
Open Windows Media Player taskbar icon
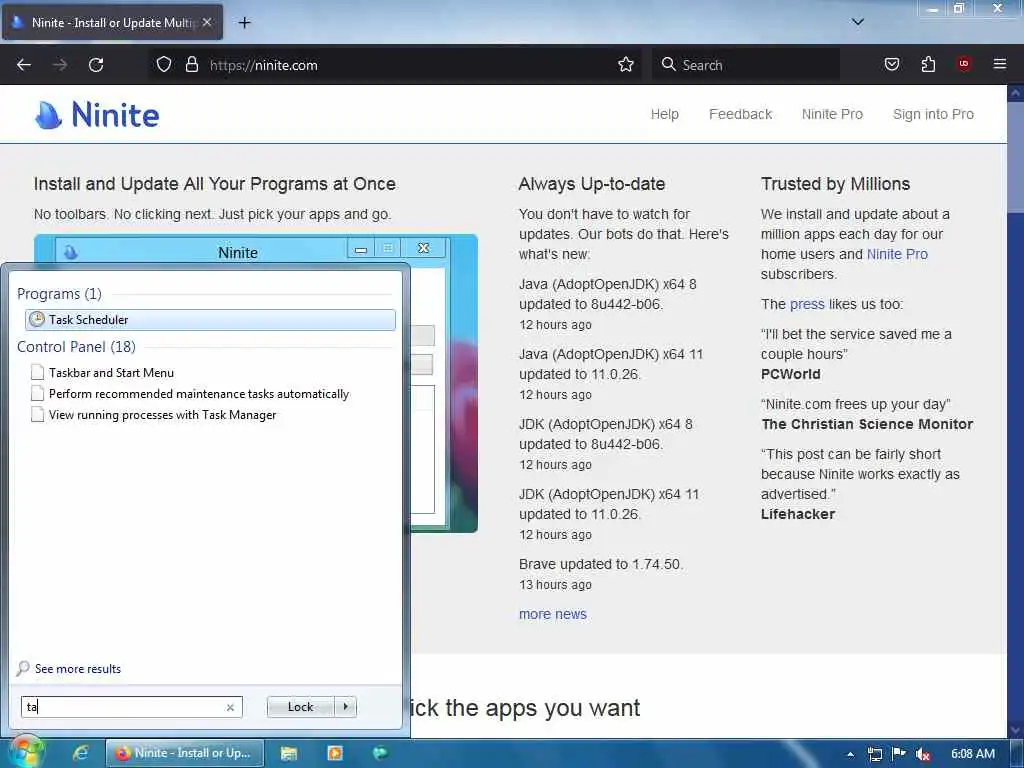click(334, 753)
